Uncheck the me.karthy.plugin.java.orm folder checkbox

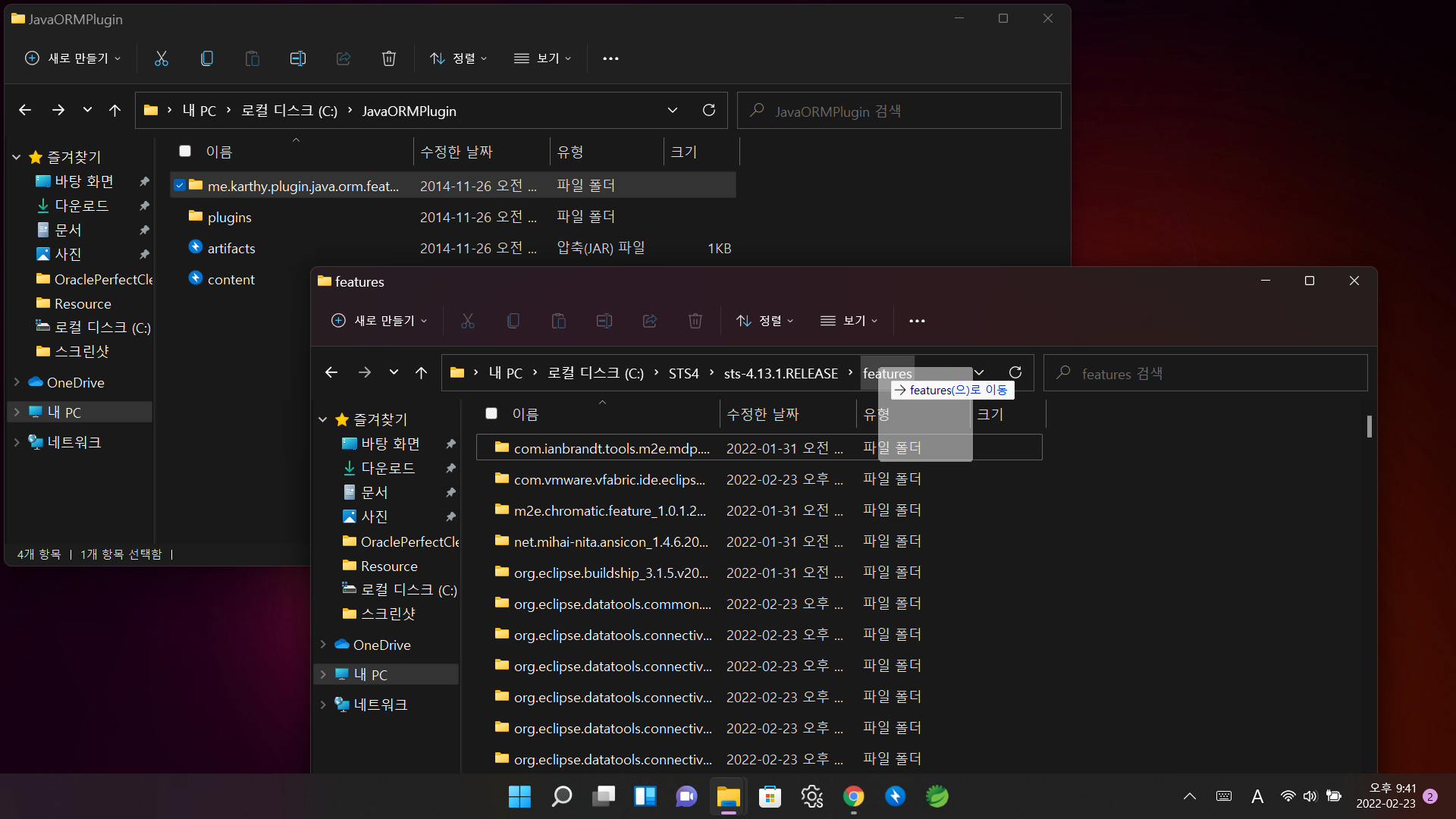180,185
